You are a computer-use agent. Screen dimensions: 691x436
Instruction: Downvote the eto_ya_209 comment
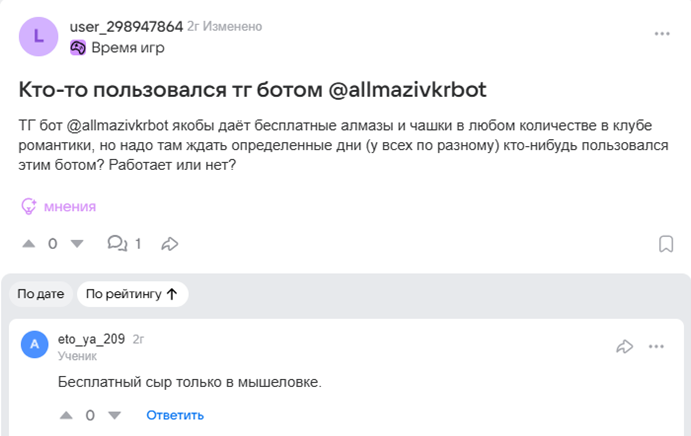[114, 415]
